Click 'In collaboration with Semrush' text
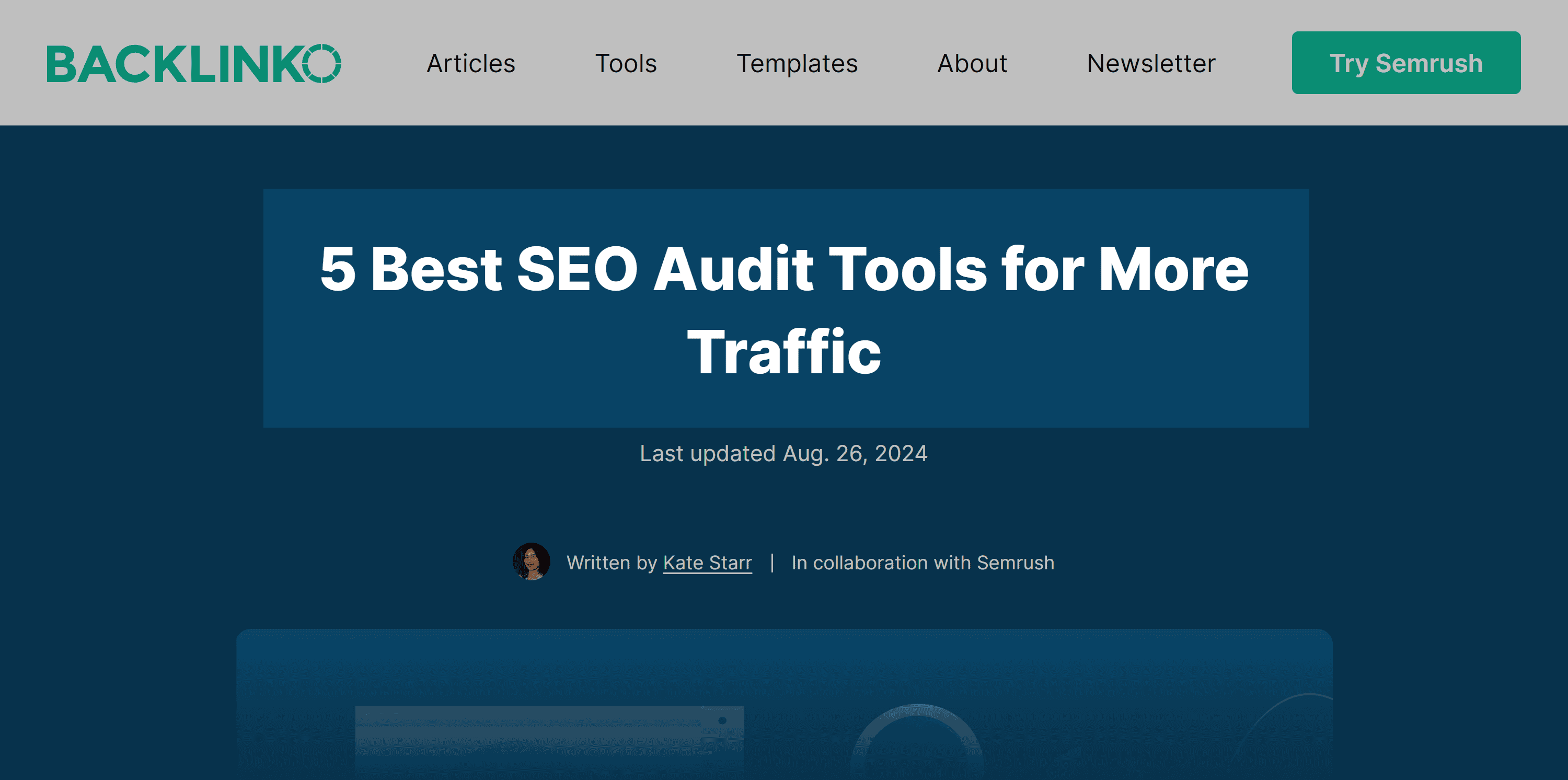Screen dimensions: 1568x780 tap(923, 563)
